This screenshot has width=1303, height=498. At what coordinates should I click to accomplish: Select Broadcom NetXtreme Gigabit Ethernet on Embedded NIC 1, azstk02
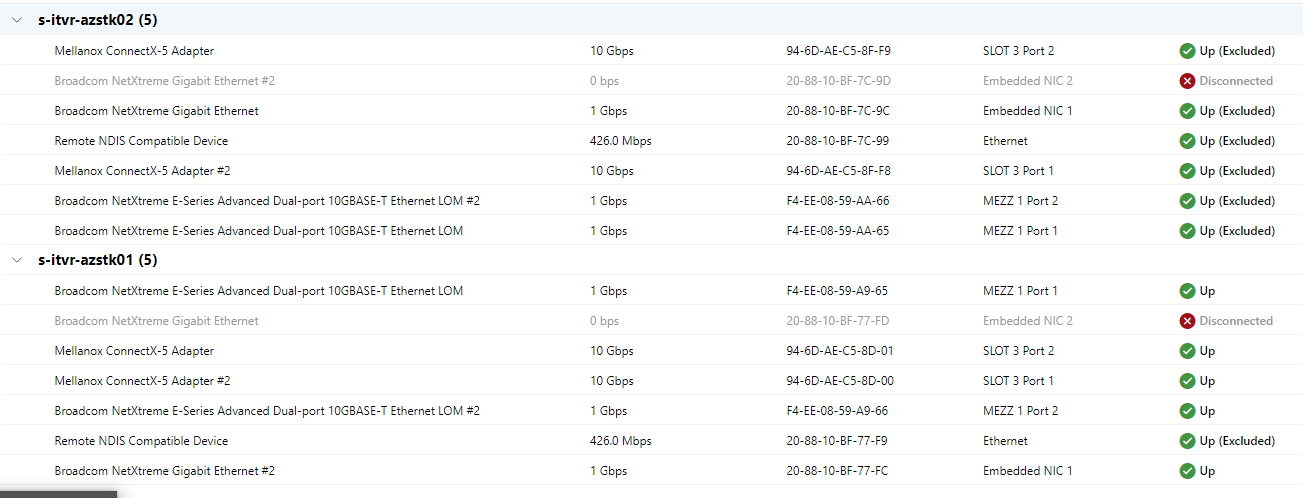point(157,111)
